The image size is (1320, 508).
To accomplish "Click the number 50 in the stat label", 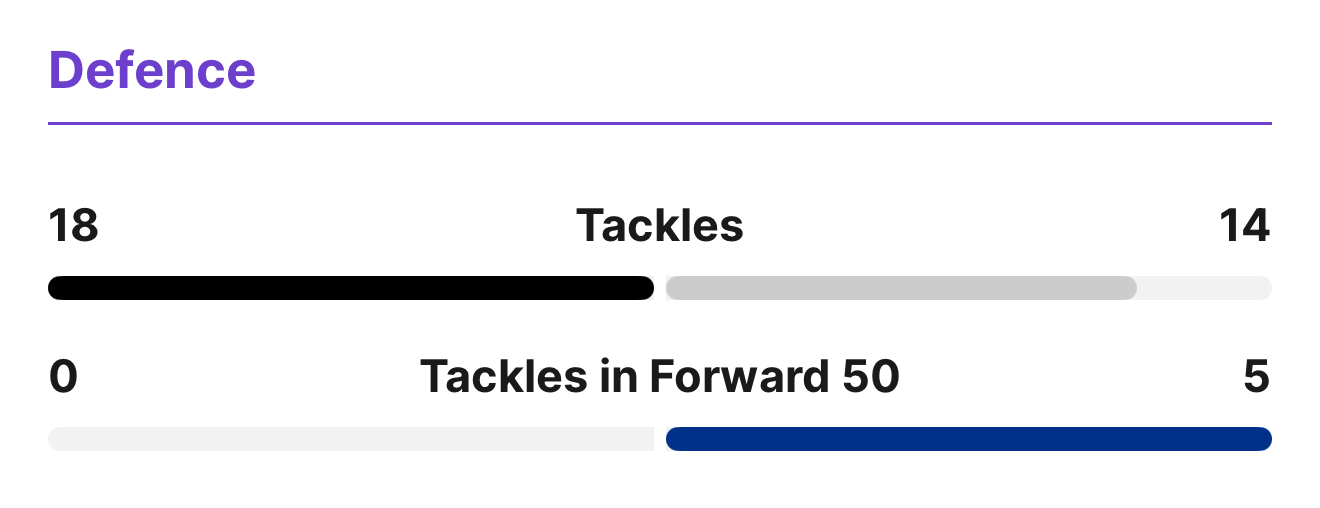I will coord(870,377).
